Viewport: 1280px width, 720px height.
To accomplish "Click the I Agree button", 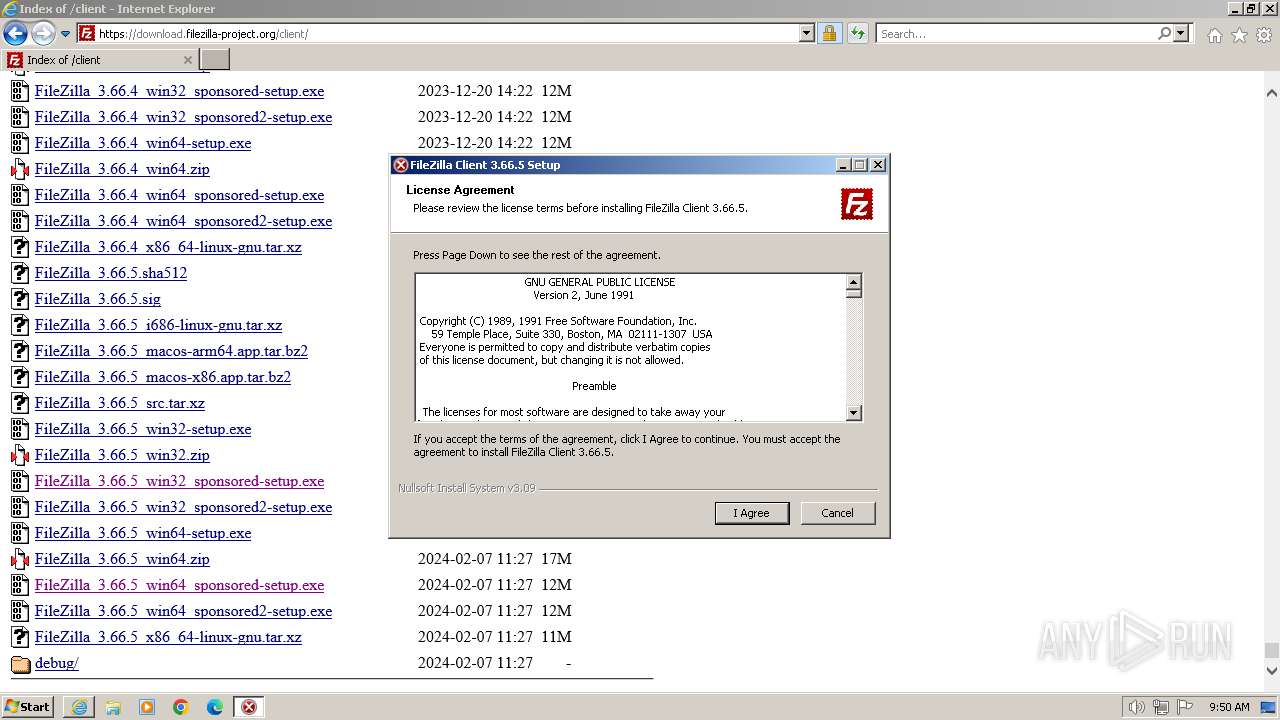I will point(752,513).
